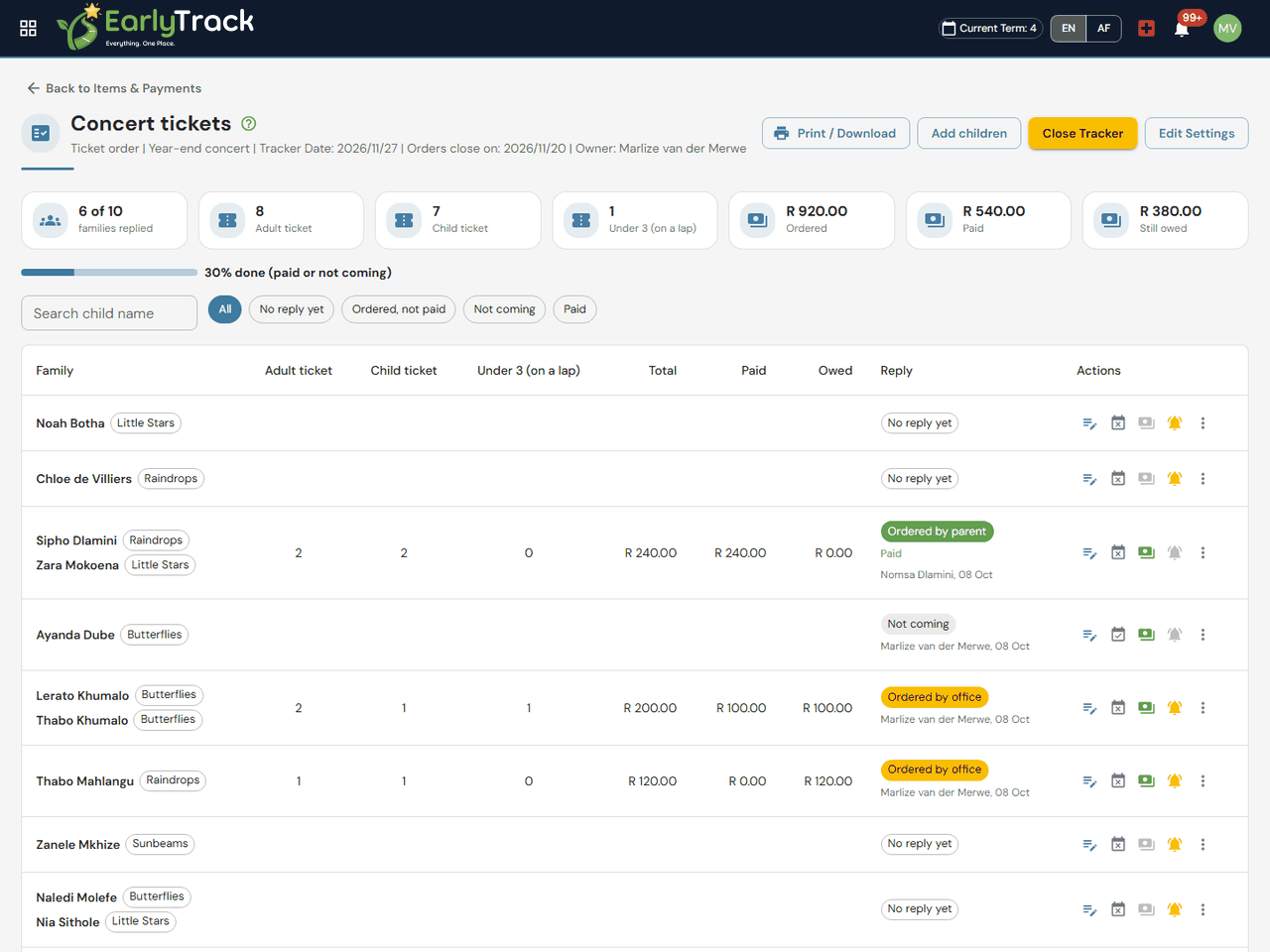Click Thabo Mahlangu's Ordered by office badge
The width and height of the screenshot is (1270, 952).
pos(935,770)
